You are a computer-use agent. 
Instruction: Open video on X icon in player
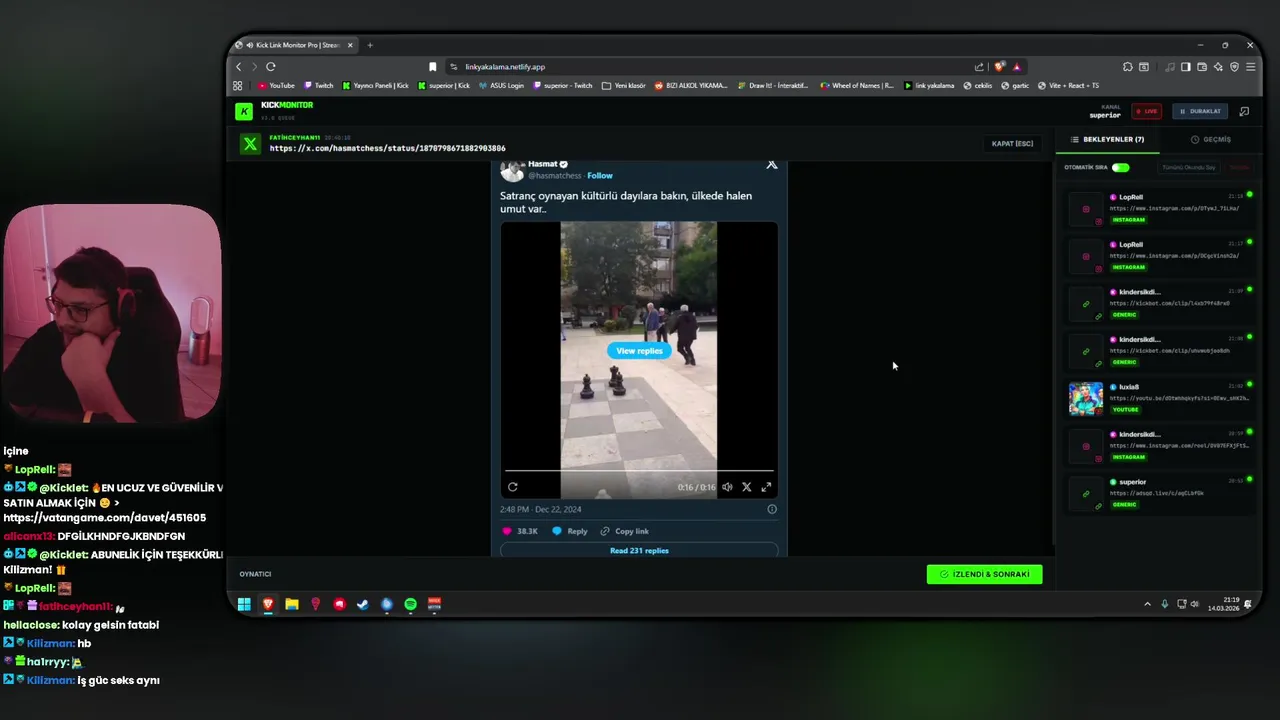click(746, 487)
